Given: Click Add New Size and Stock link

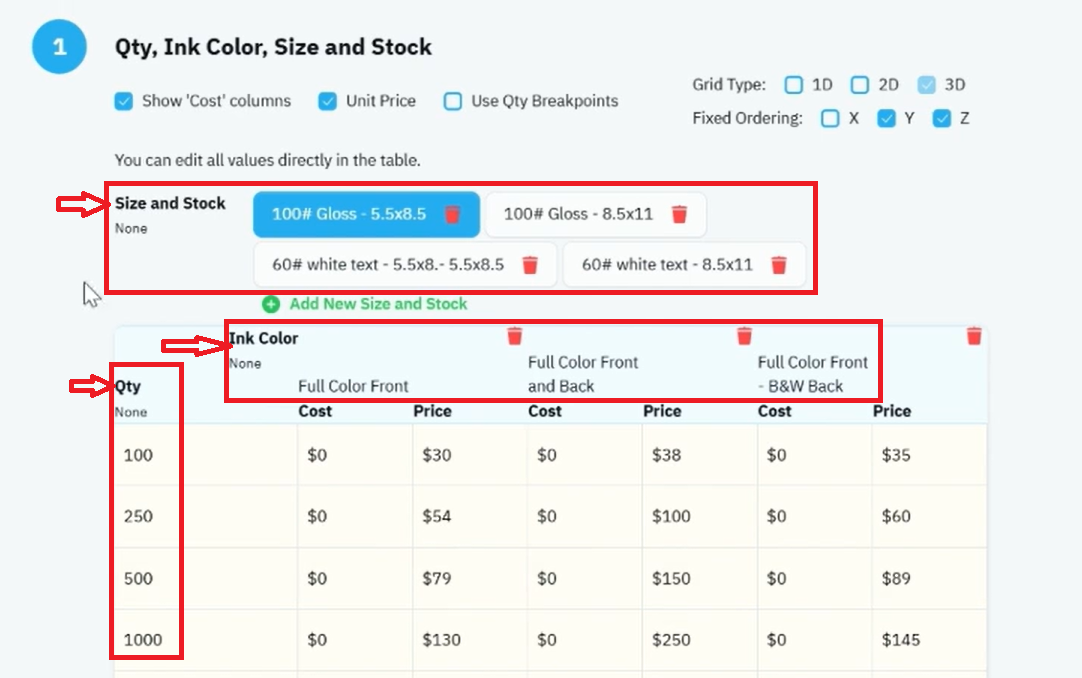Looking at the screenshot, I should click(x=378, y=304).
